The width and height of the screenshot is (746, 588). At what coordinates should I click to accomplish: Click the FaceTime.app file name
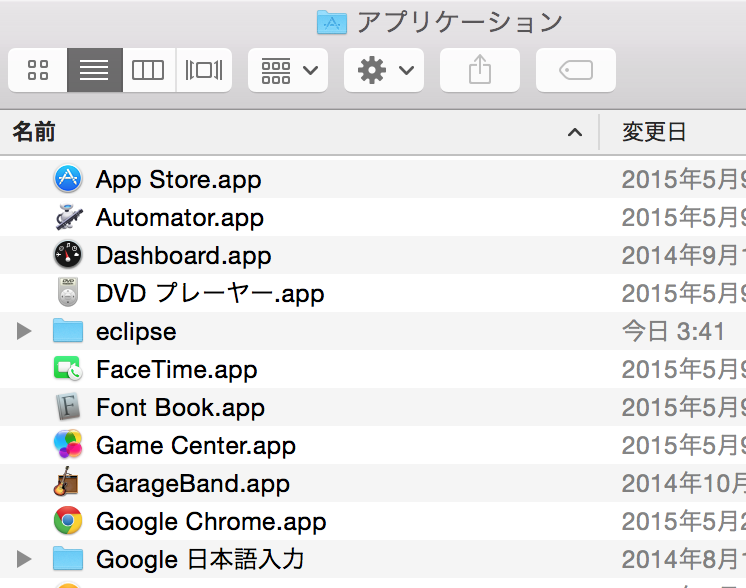pyautogui.click(x=177, y=370)
